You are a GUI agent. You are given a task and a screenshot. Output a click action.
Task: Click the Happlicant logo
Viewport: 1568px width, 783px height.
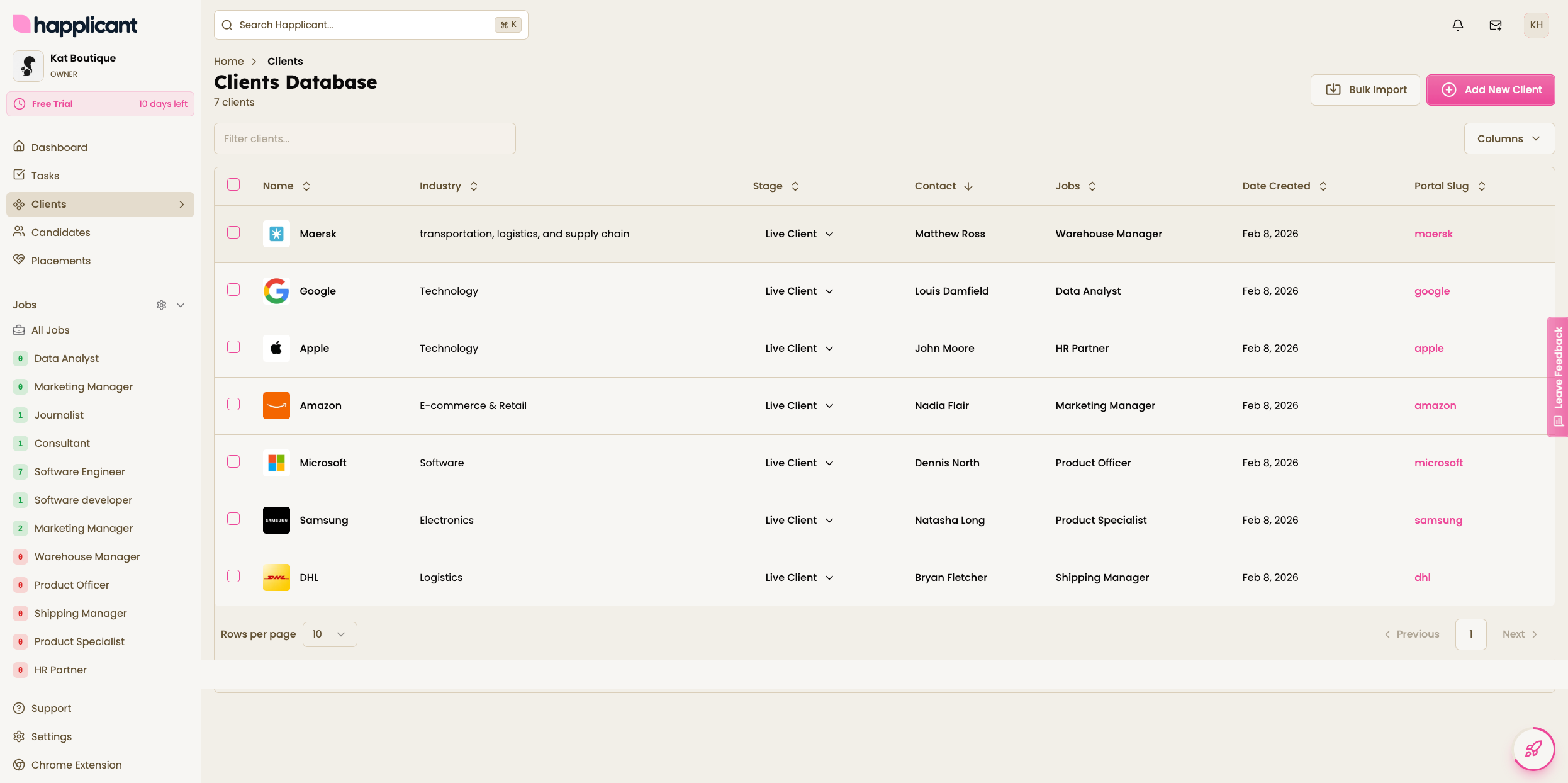click(74, 25)
